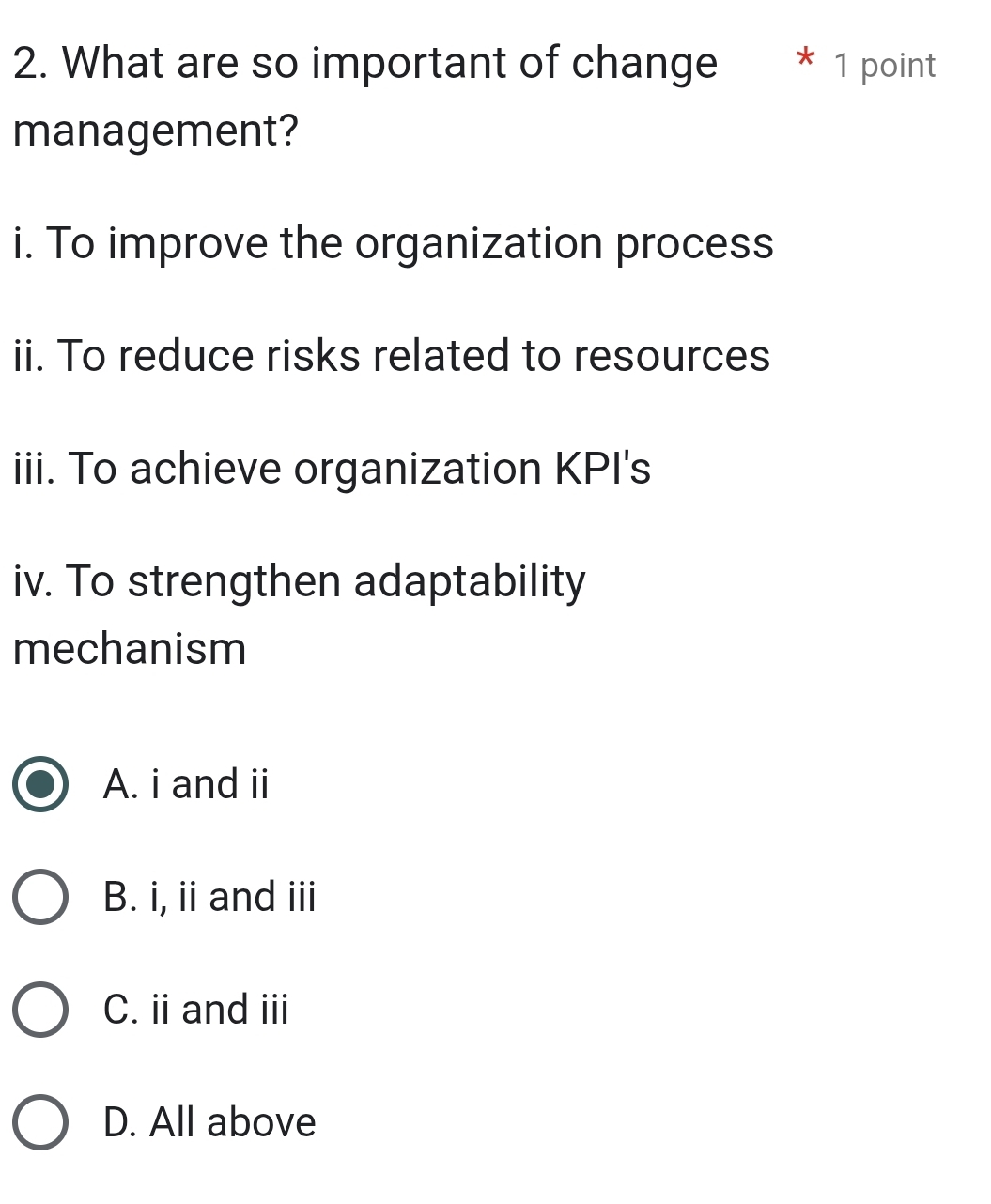Click the word 'management?' in the question

(156, 131)
